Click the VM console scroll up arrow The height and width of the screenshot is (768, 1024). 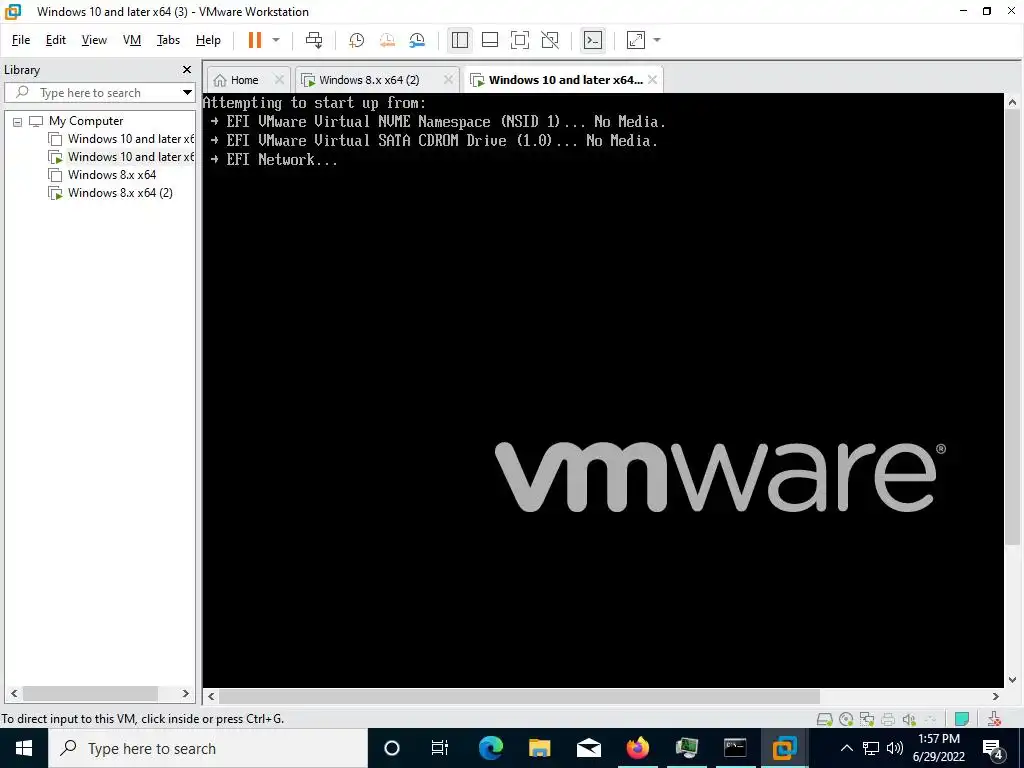pos(1012,103)
